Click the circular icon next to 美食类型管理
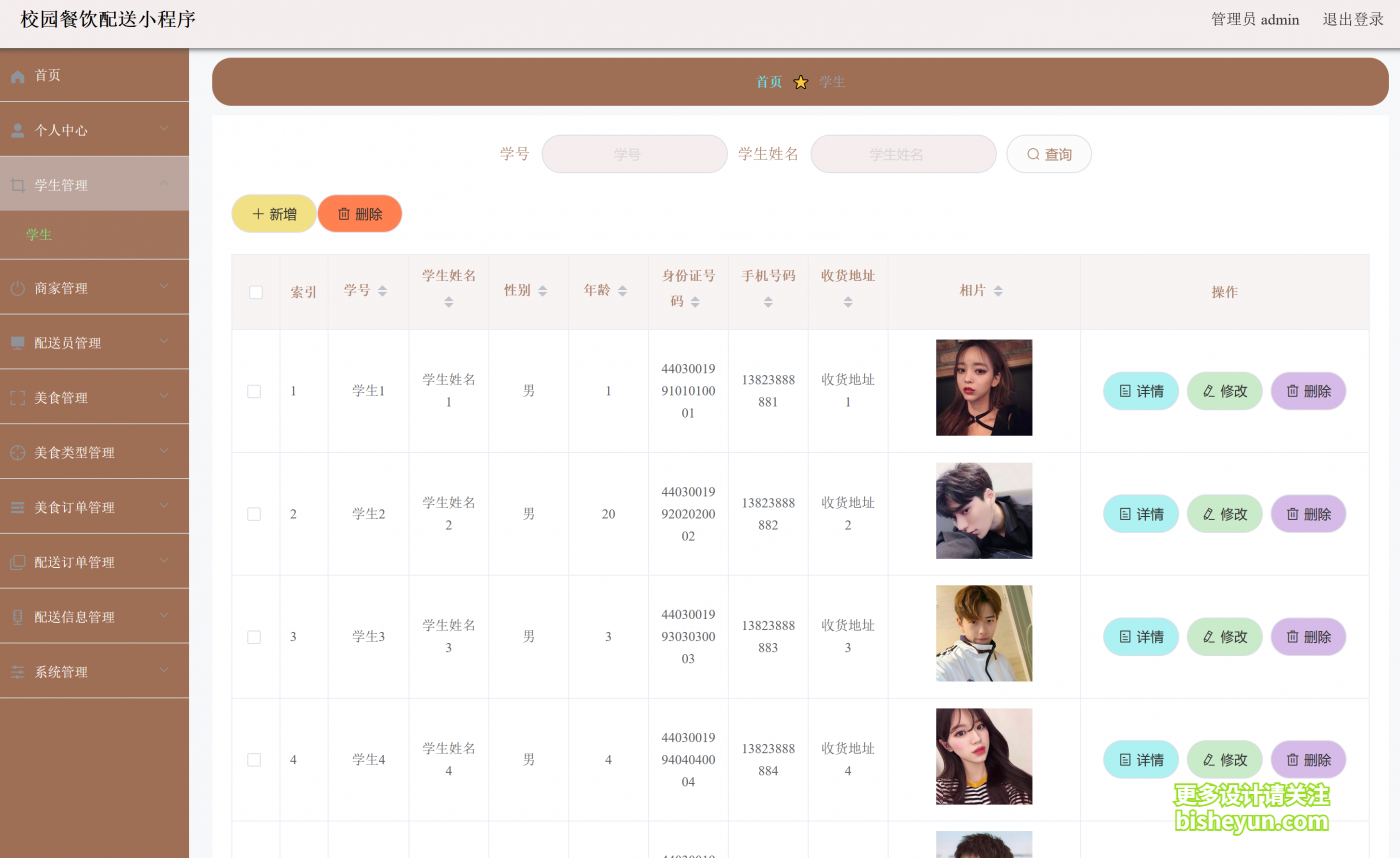This screenshot has height=858, width=1400. [17, 453]
